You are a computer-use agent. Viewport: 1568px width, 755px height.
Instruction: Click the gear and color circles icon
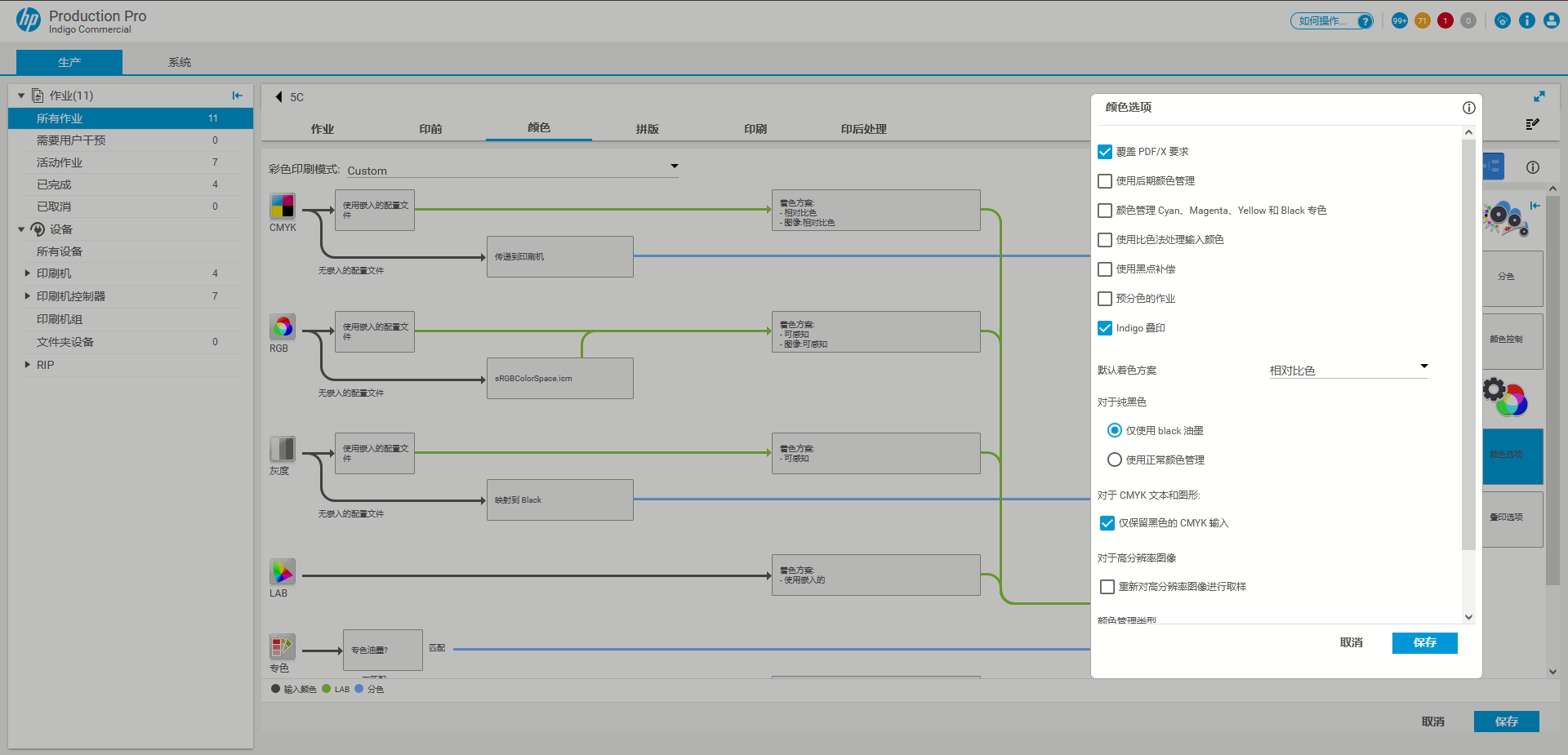coord(1505,397)
